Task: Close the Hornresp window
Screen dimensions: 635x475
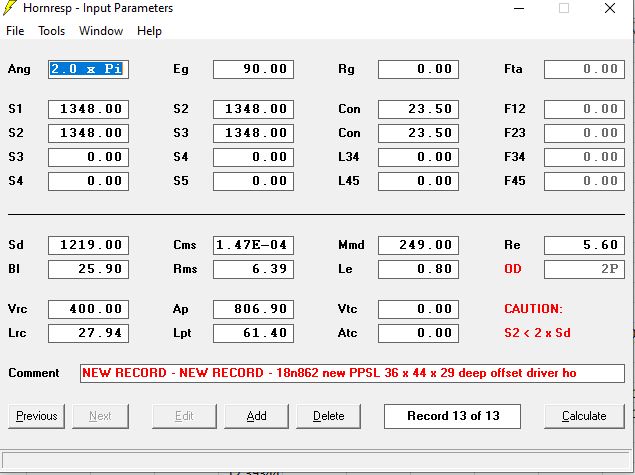Action: [610, 8]
